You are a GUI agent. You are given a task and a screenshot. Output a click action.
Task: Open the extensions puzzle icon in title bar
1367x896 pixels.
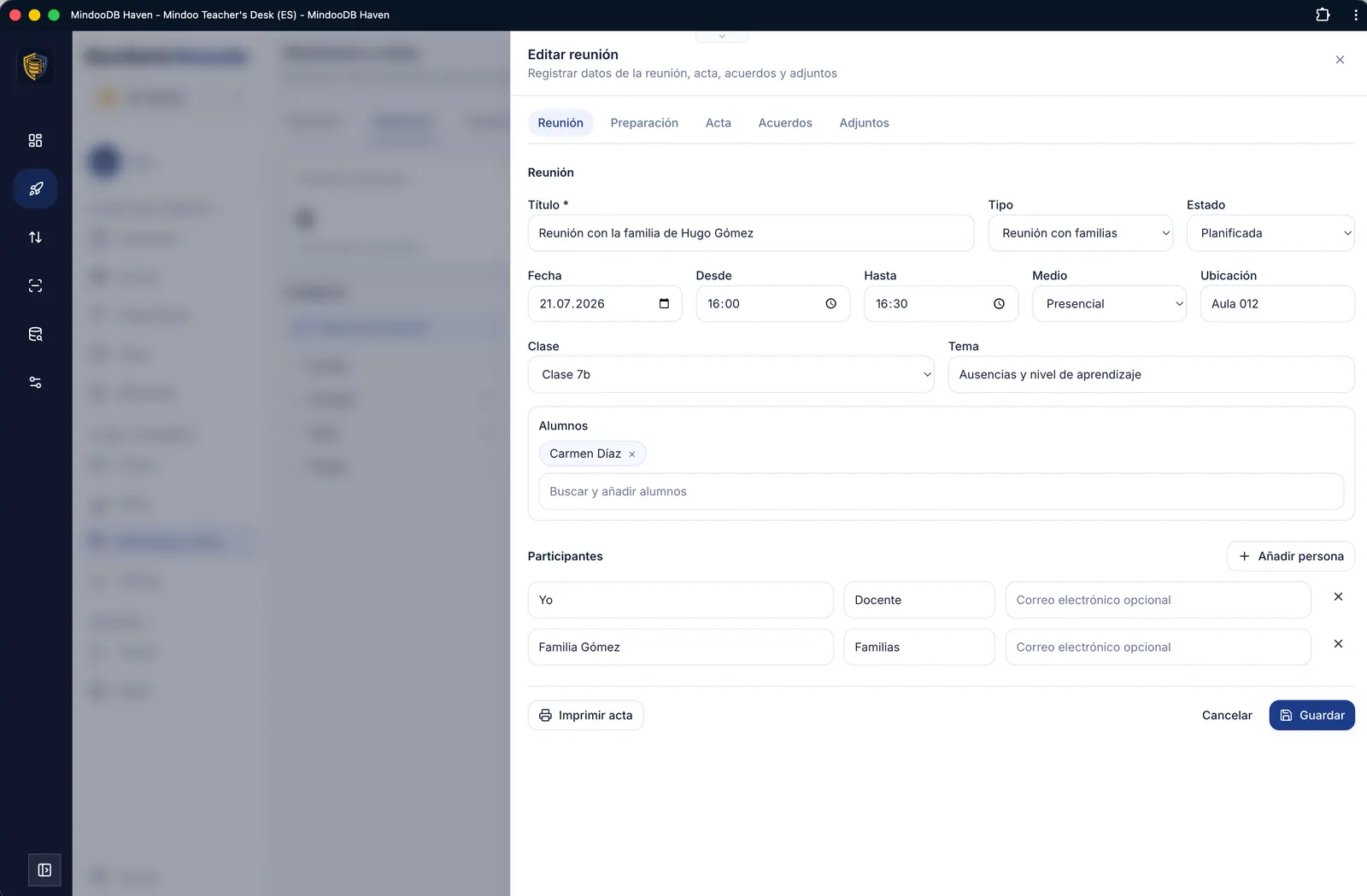(x=1323, y=15)
